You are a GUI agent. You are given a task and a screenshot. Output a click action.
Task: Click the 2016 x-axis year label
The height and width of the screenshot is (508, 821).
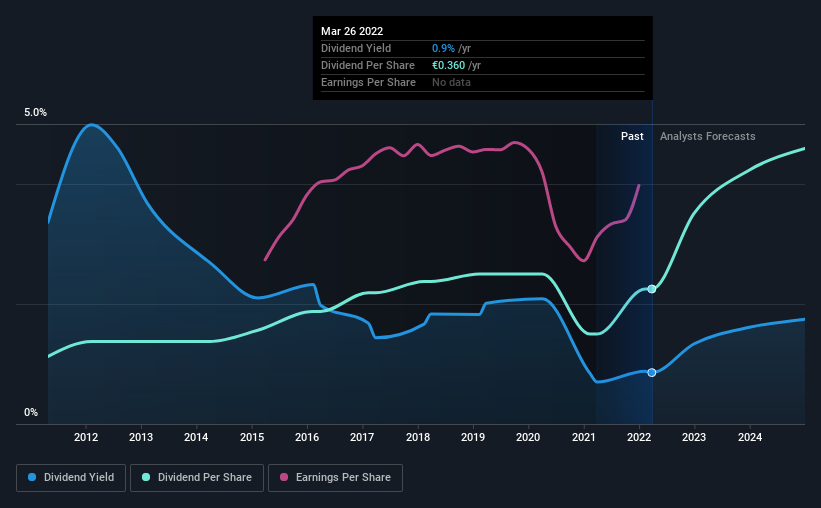point(307,437)
